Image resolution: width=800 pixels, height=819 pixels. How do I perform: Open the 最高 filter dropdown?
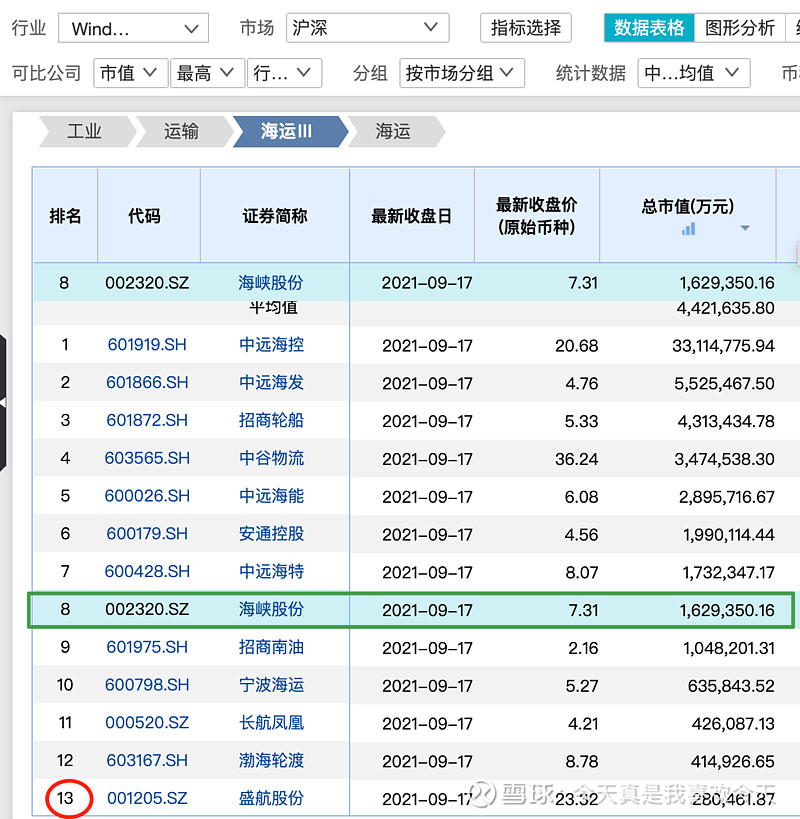coord(207,73)
